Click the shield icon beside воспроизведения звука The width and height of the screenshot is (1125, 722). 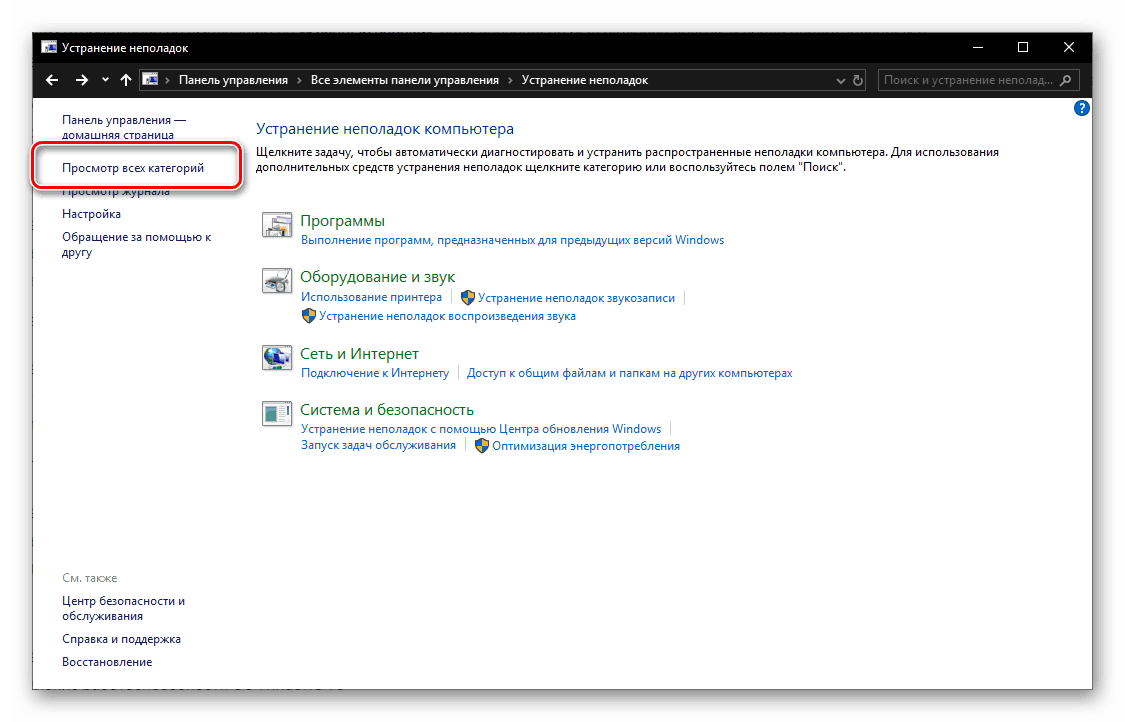tap(309, 316)
